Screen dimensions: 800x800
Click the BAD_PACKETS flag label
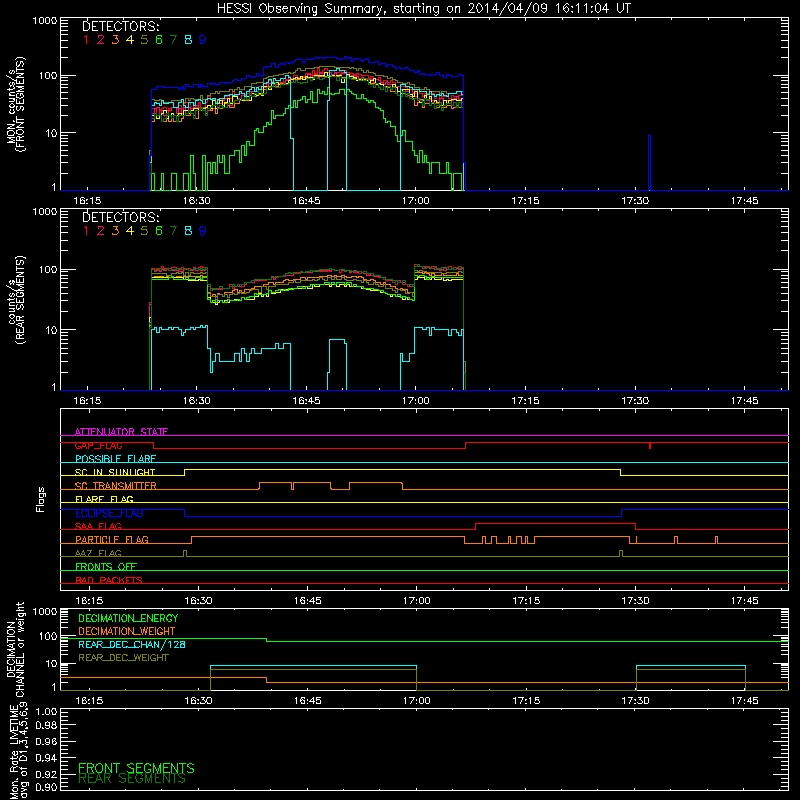point(109,580)
